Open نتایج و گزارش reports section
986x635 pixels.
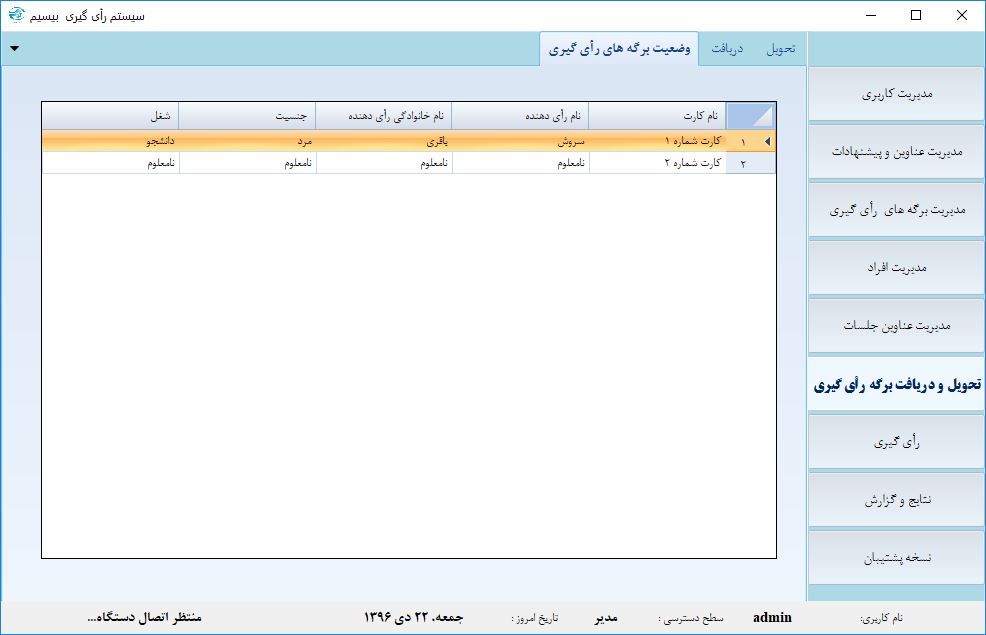tap(895, 499)
